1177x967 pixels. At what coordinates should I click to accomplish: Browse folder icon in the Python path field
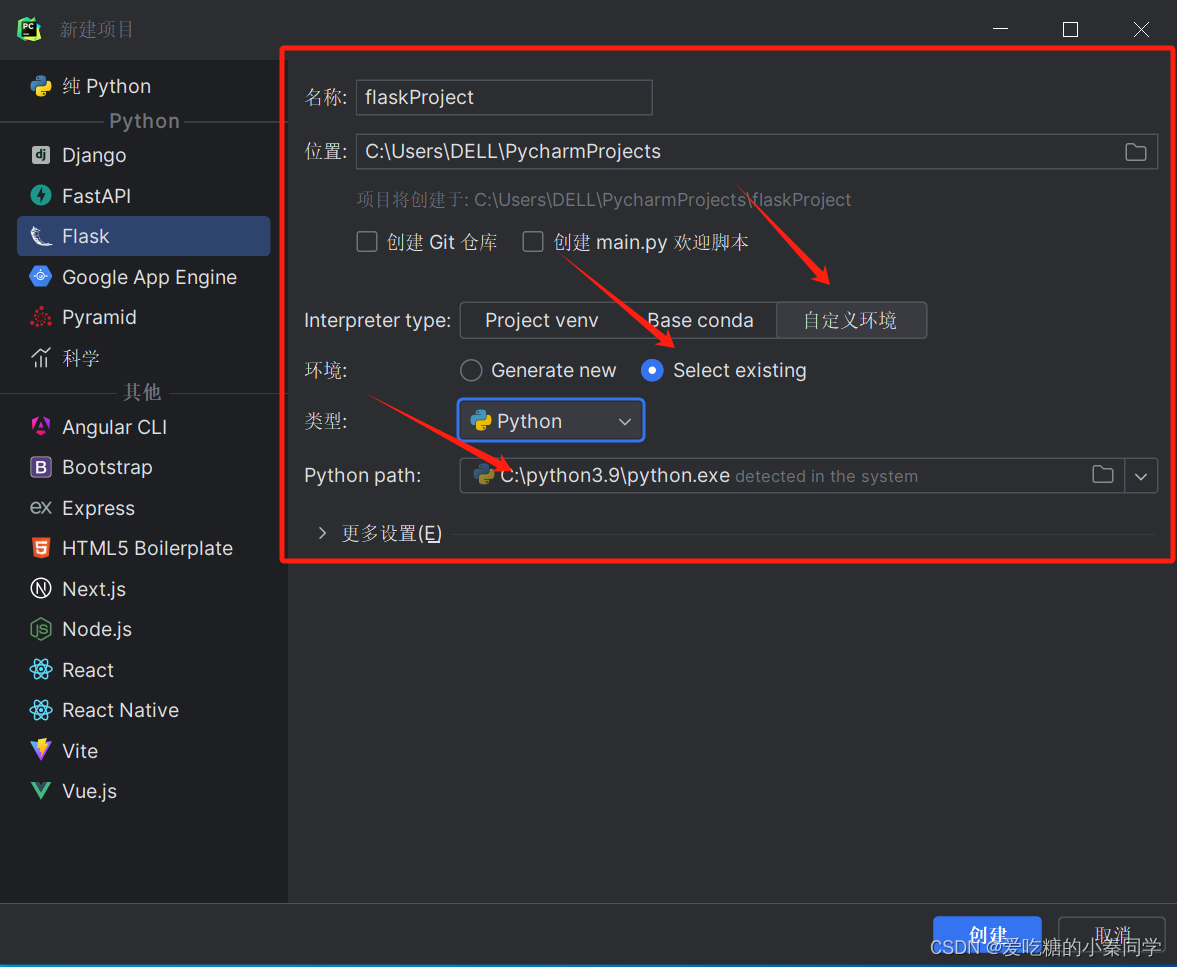(1103, 474)
